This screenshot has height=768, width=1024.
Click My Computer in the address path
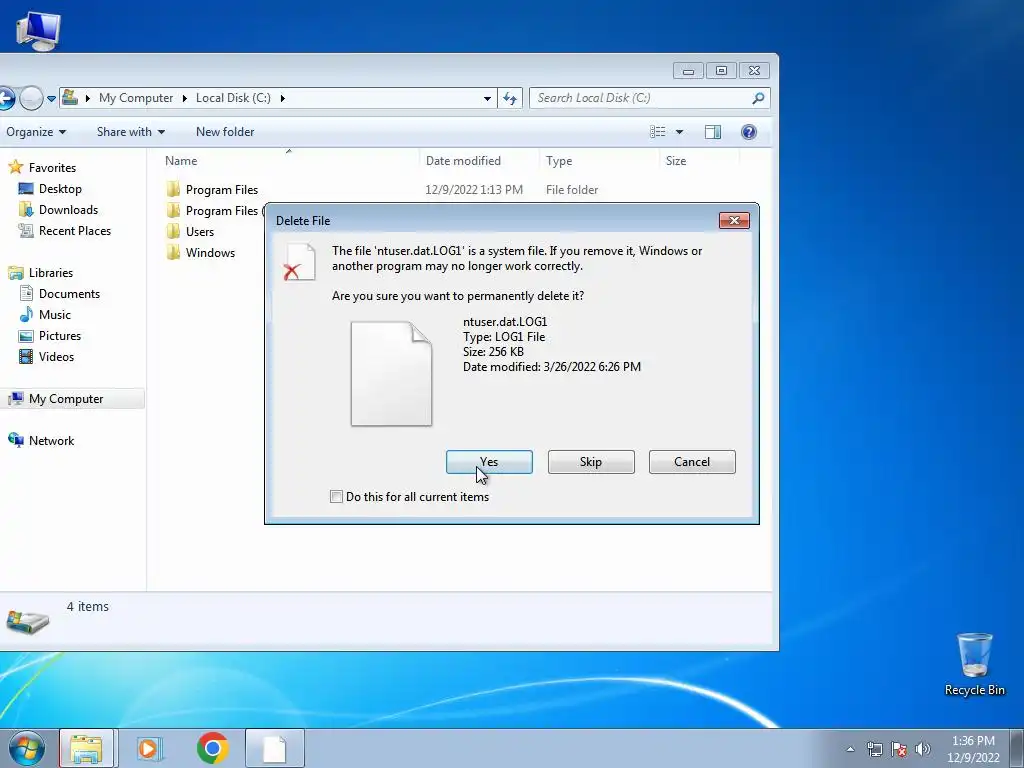[x=136, y=98]
